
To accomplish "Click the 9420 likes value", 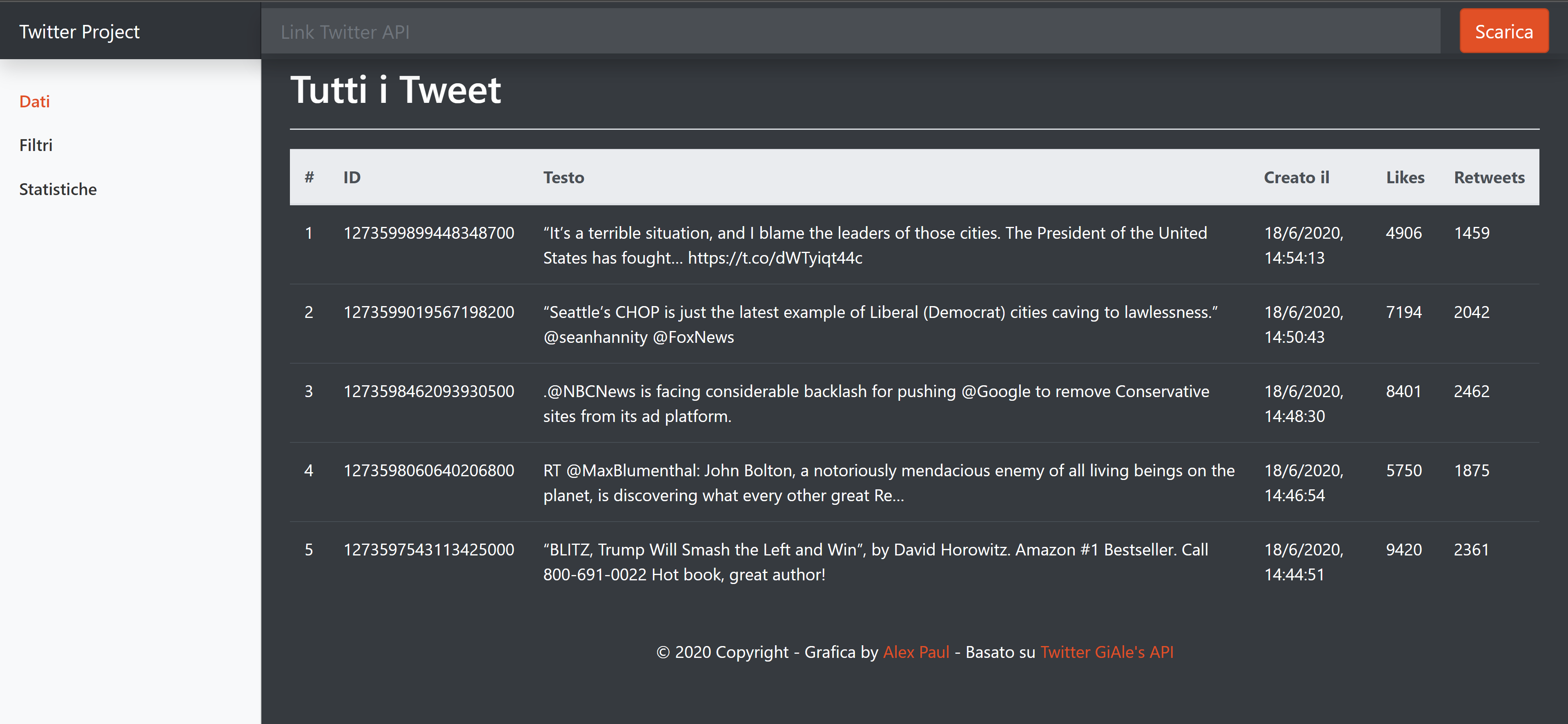I will pos(1403,550).
